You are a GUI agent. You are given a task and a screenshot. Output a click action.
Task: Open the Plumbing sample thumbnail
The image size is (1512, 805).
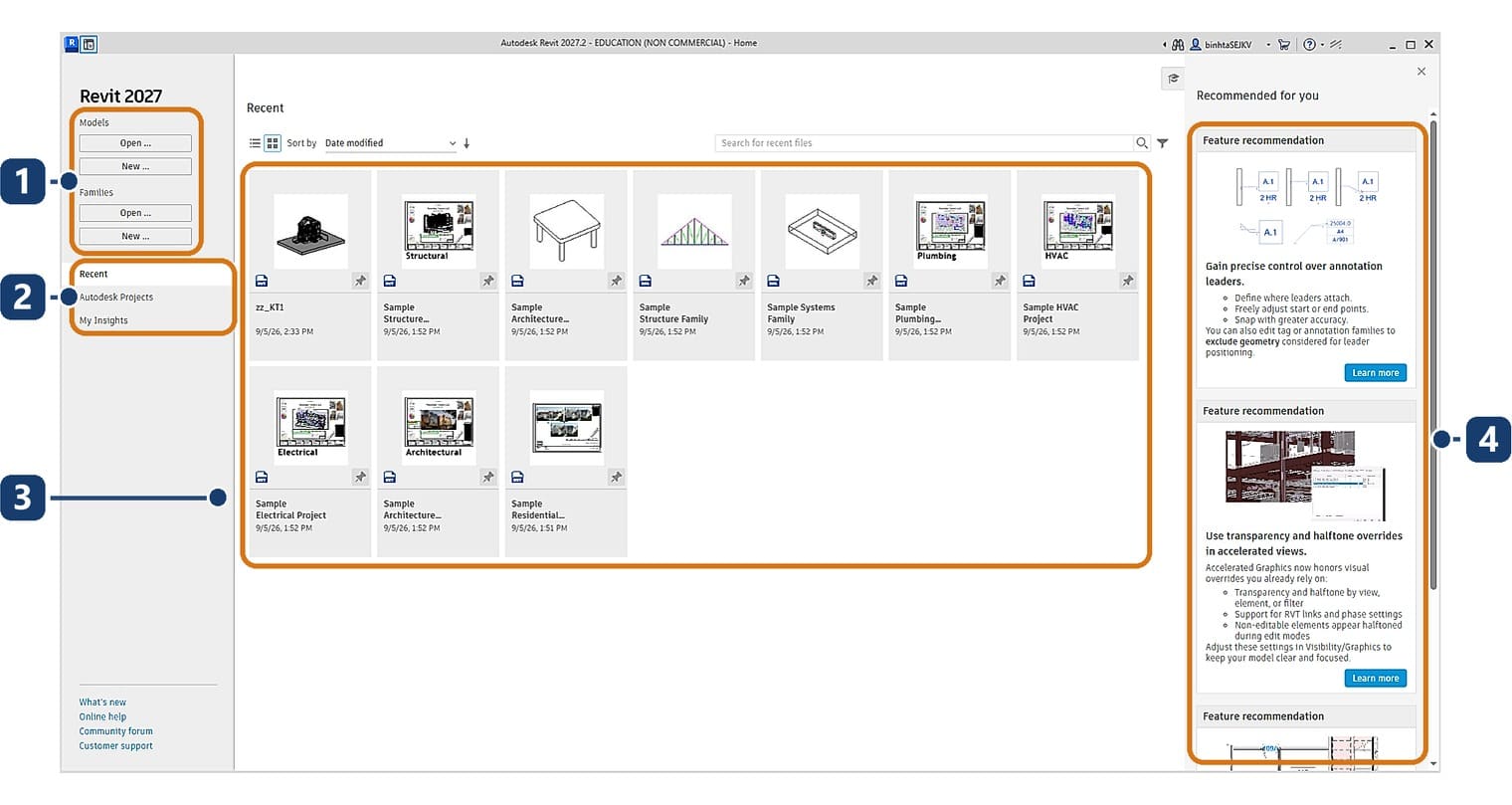click(x=950, y=231)
